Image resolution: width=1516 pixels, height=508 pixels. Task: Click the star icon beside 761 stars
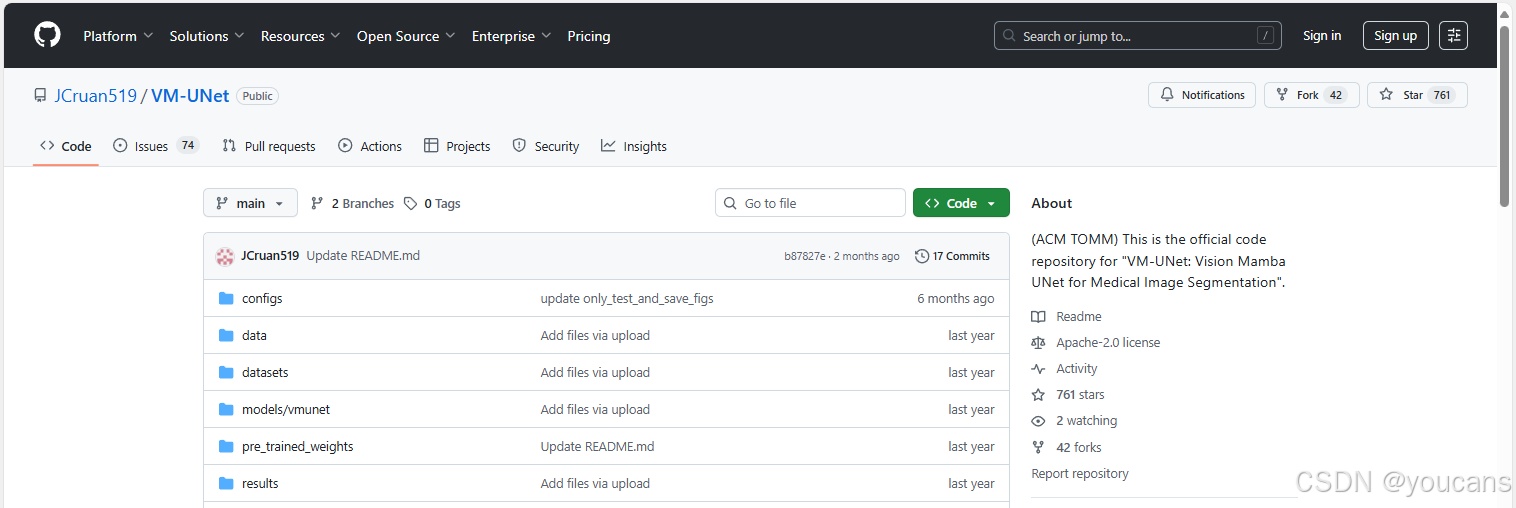pyautogui.click(x=1038, y=394)
